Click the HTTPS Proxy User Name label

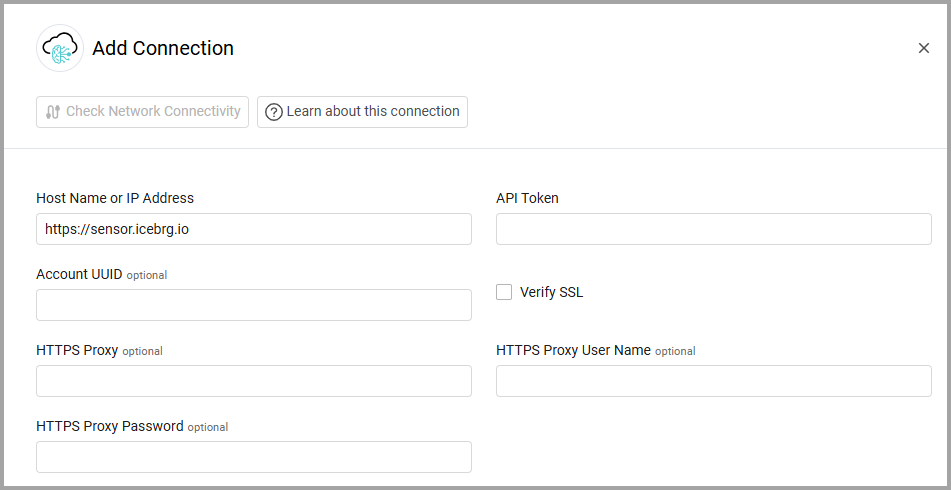pyautogui.click(x=573, y=350)
